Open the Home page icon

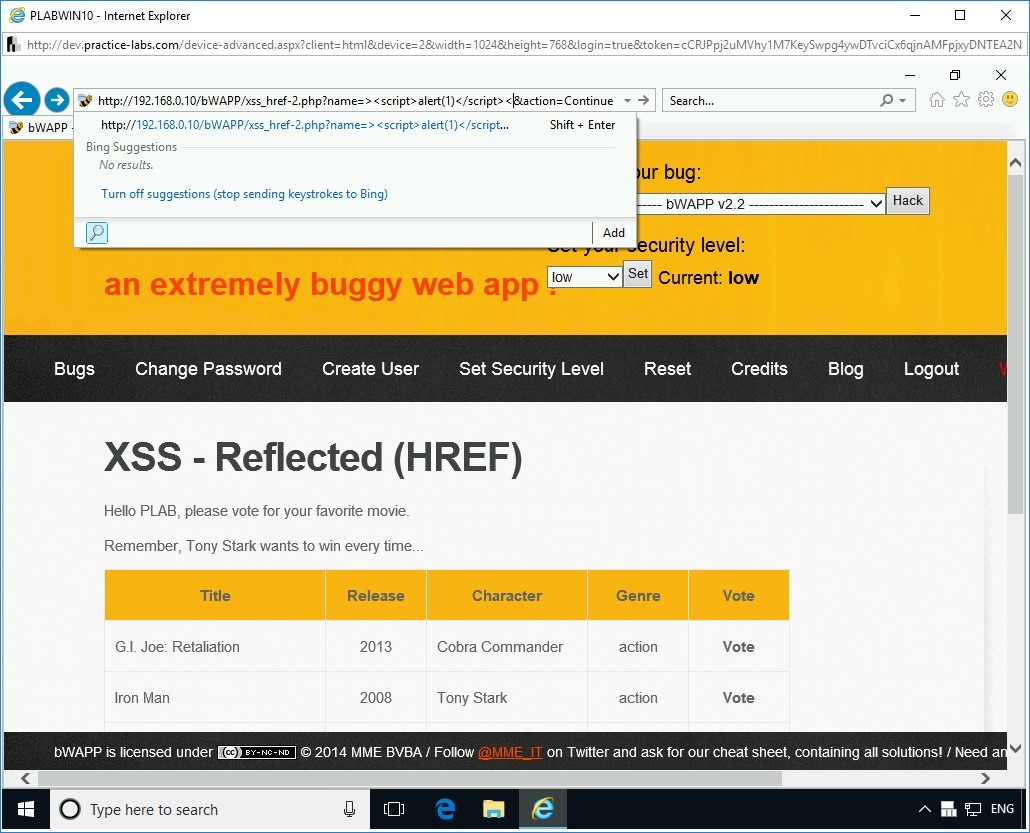[936, 100]
